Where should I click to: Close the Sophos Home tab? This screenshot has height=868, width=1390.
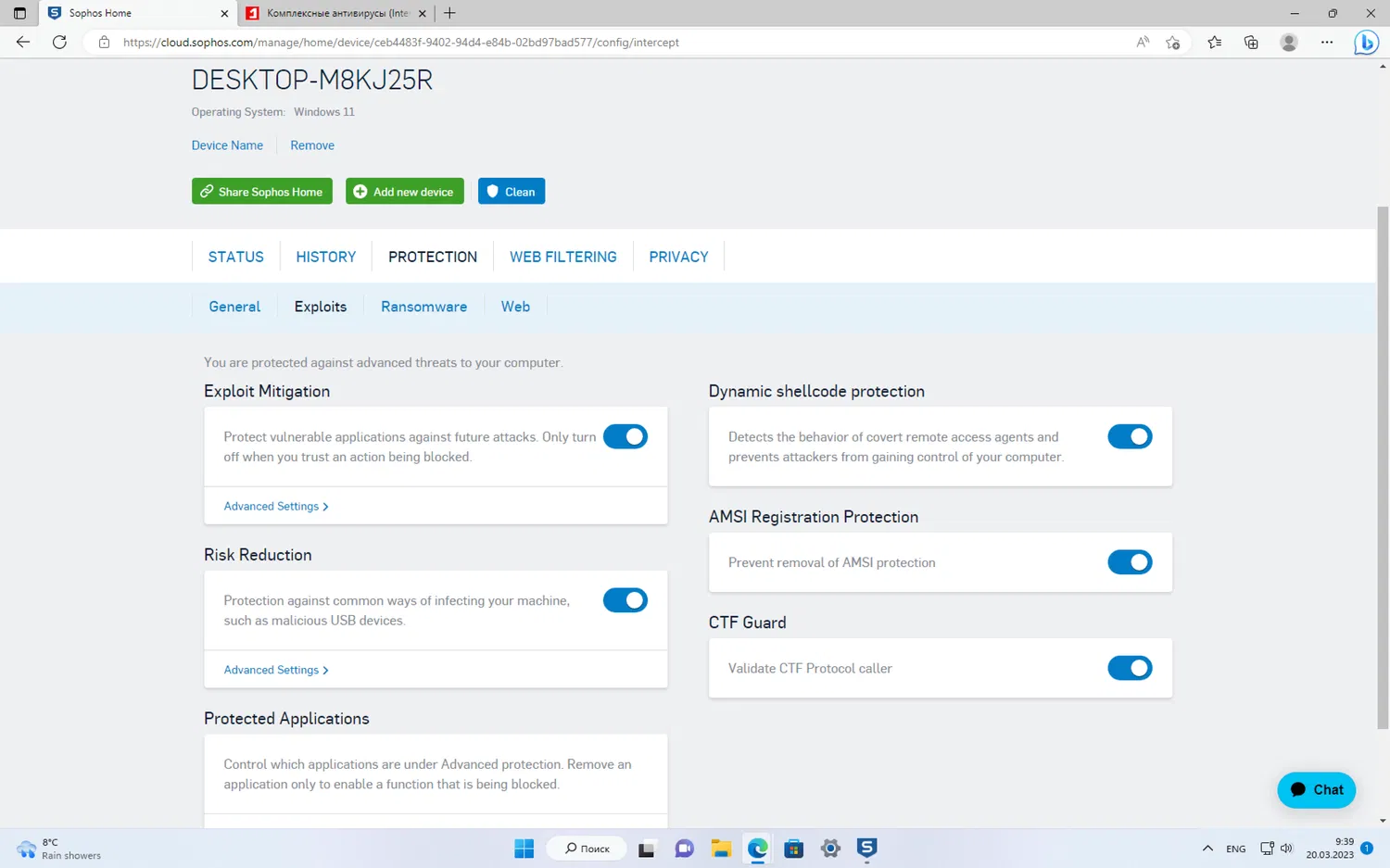pyautogui.click(x=224, y=13)
